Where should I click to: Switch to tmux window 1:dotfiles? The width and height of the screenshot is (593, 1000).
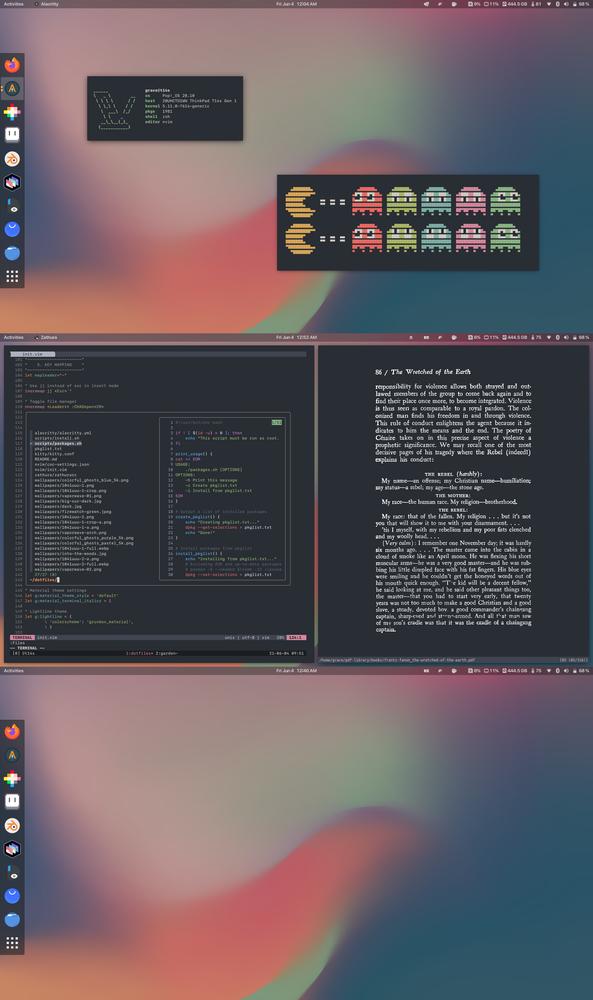pos(138,653)
